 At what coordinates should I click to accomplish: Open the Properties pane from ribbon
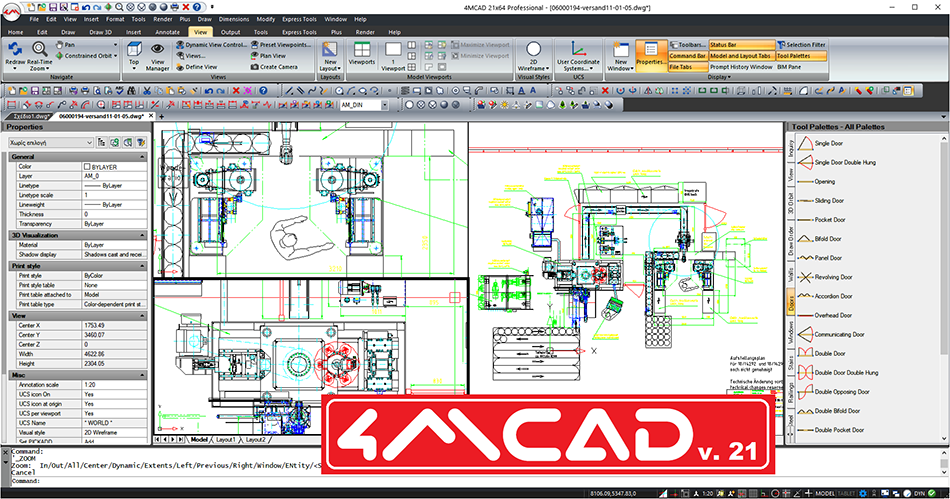(x=651, y=55)
